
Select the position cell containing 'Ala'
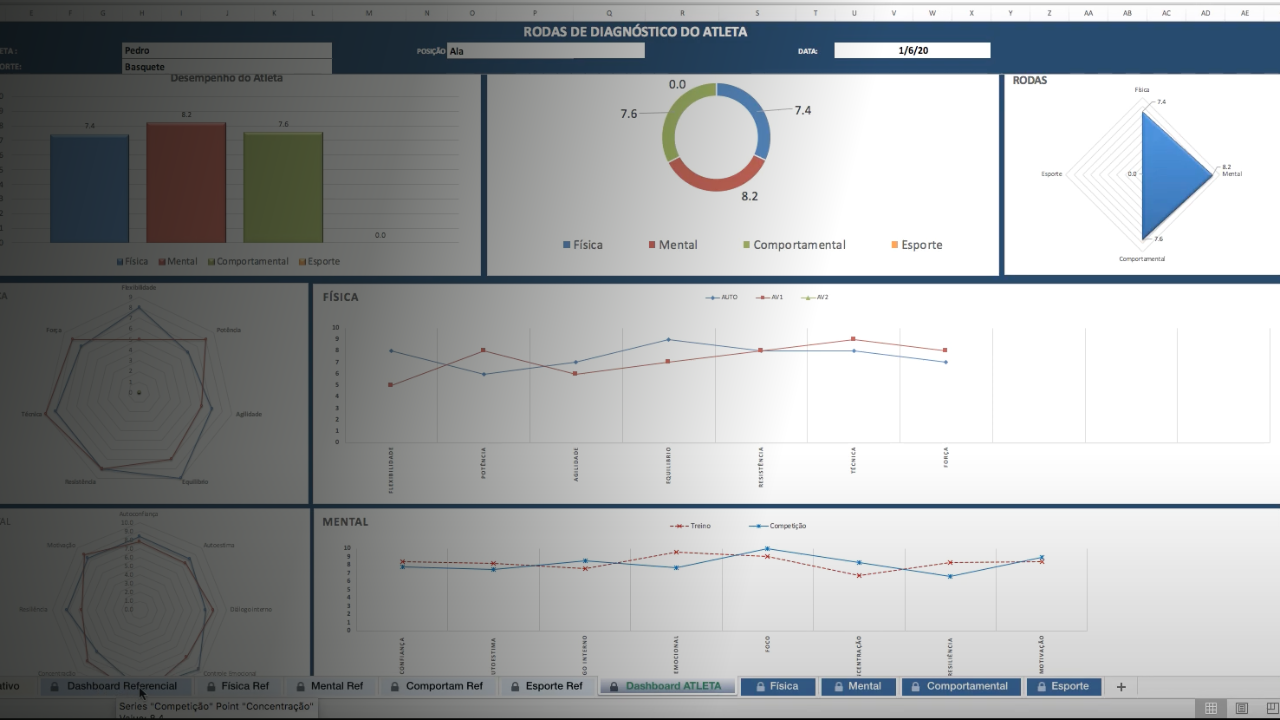pos(545,51)
